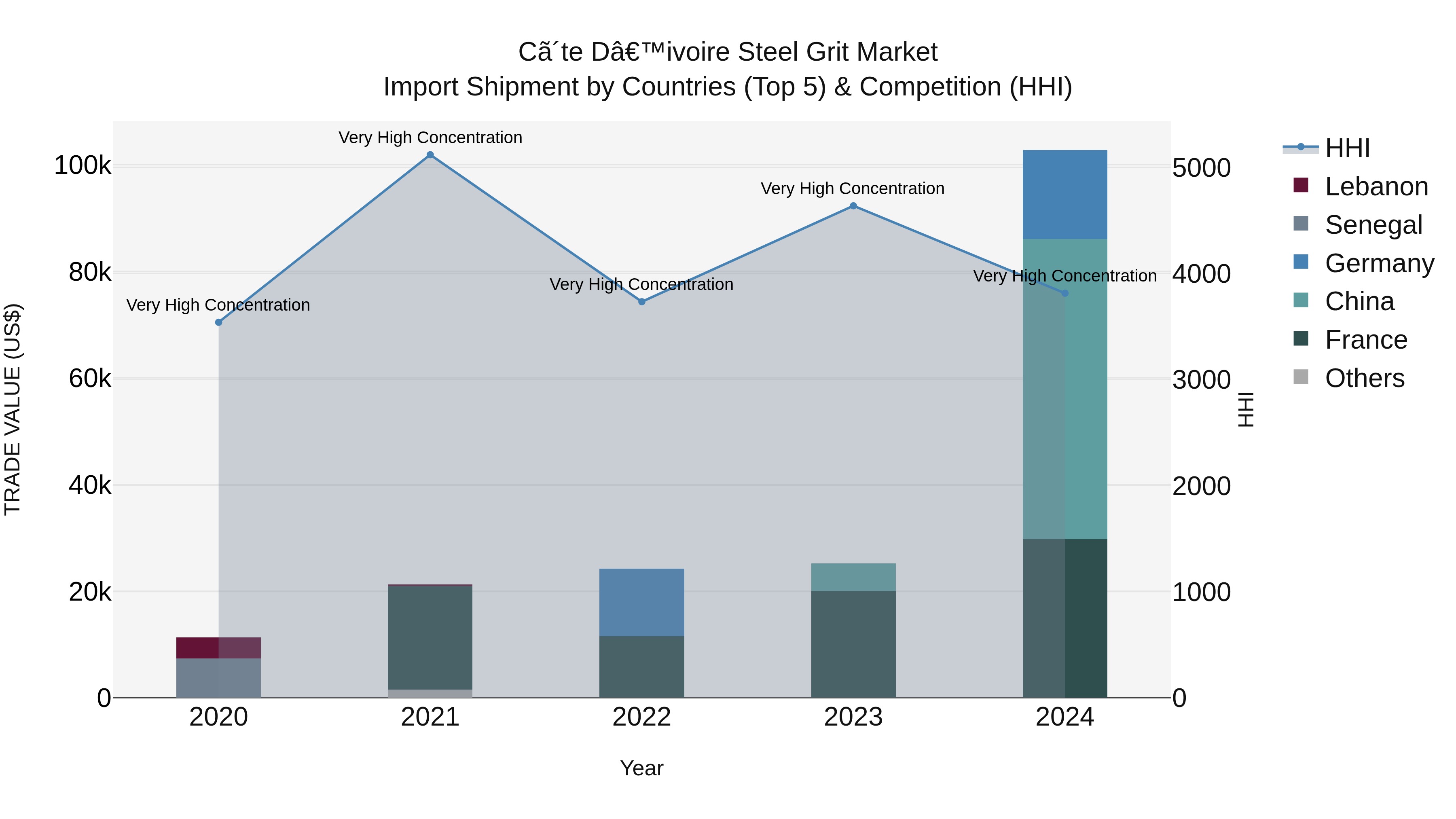Click the China teal legend swatch
The width and height of the screenshot is (1456, 819).
1301,300
